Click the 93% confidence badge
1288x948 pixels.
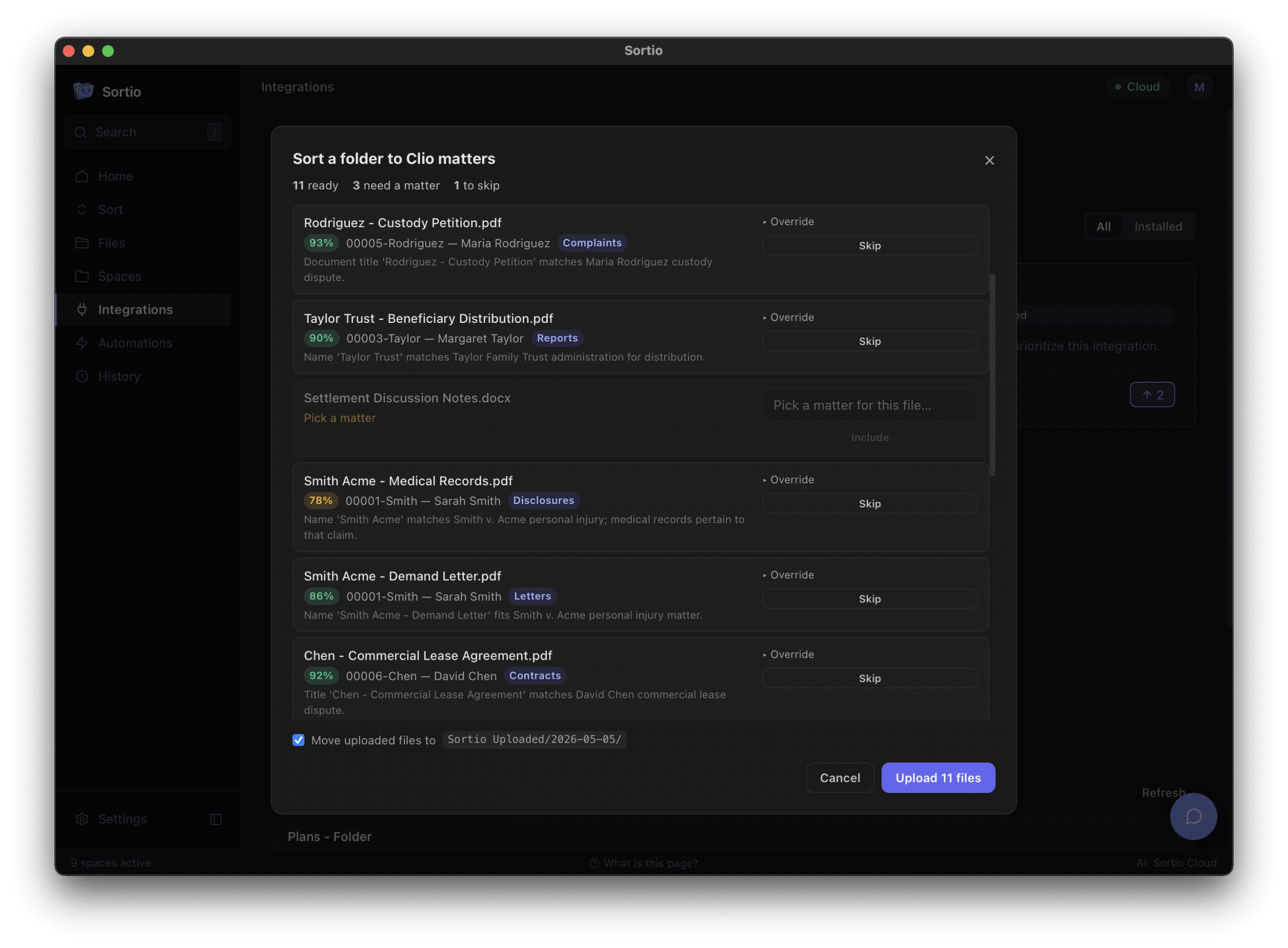pyautogui.click(x=321, y=243)
